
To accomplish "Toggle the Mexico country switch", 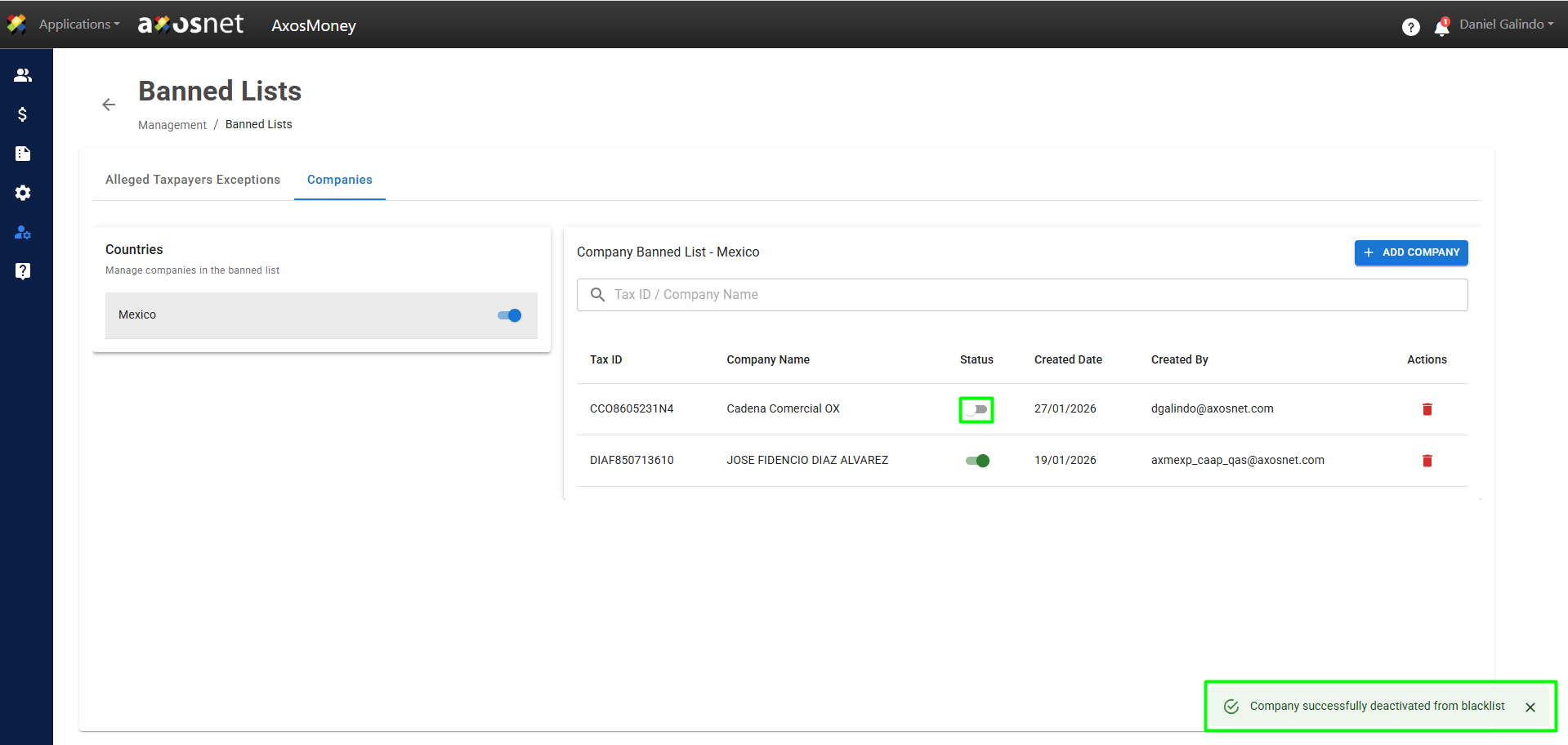I will tap(509, 315).
